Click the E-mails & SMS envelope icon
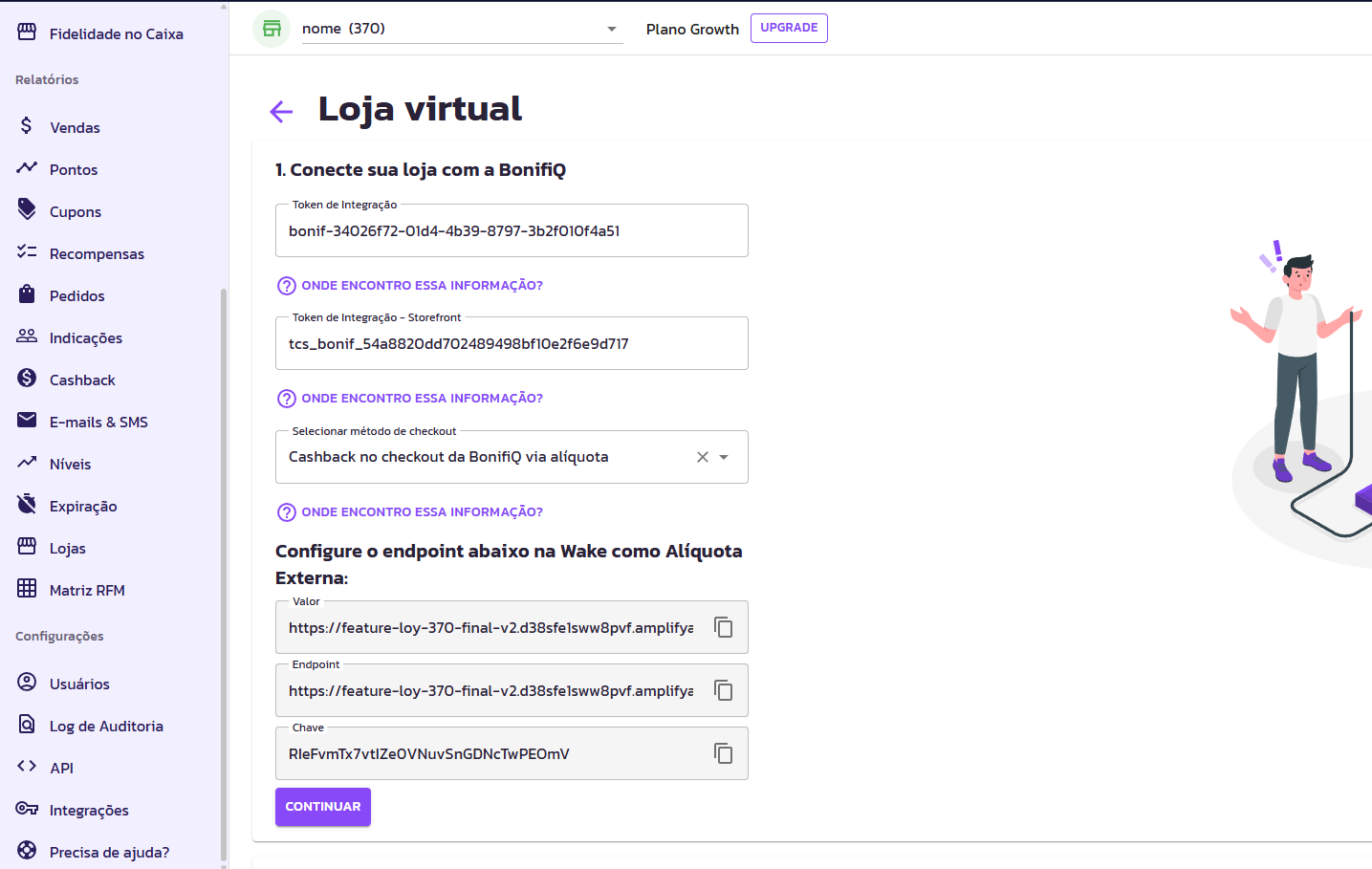This screenshot has width=1372, height=869. (27, 421)
